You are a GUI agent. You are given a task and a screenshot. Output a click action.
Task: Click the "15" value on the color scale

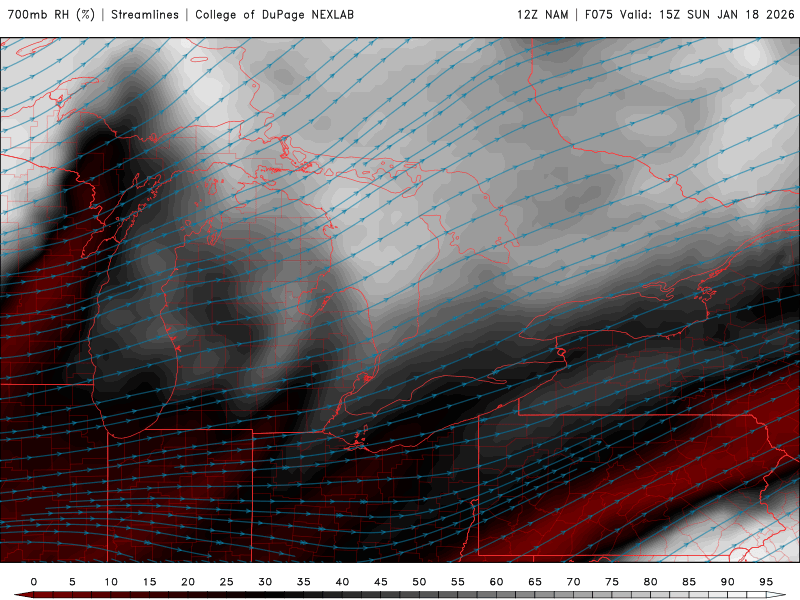pyautogui.click(x=149, y=582)
